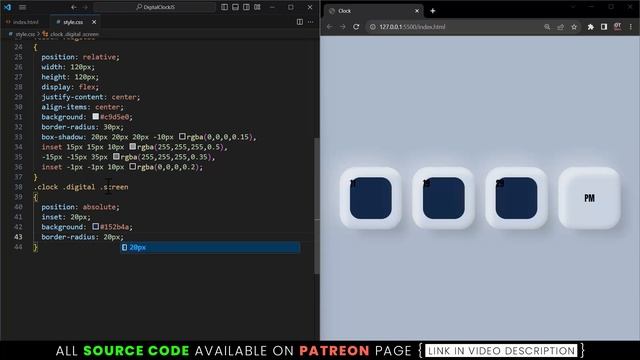Open color picker for #c9d5e0 swatch
The width and height of the screenshot is (640, 360).
[96, 117]
